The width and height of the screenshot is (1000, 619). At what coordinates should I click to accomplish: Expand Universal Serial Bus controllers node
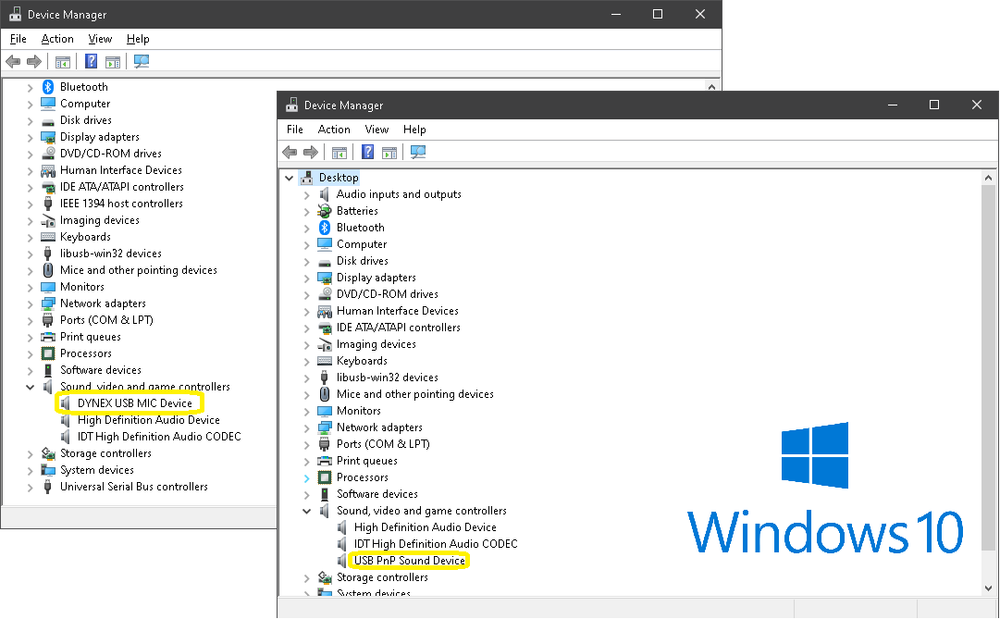coord(30,487)
